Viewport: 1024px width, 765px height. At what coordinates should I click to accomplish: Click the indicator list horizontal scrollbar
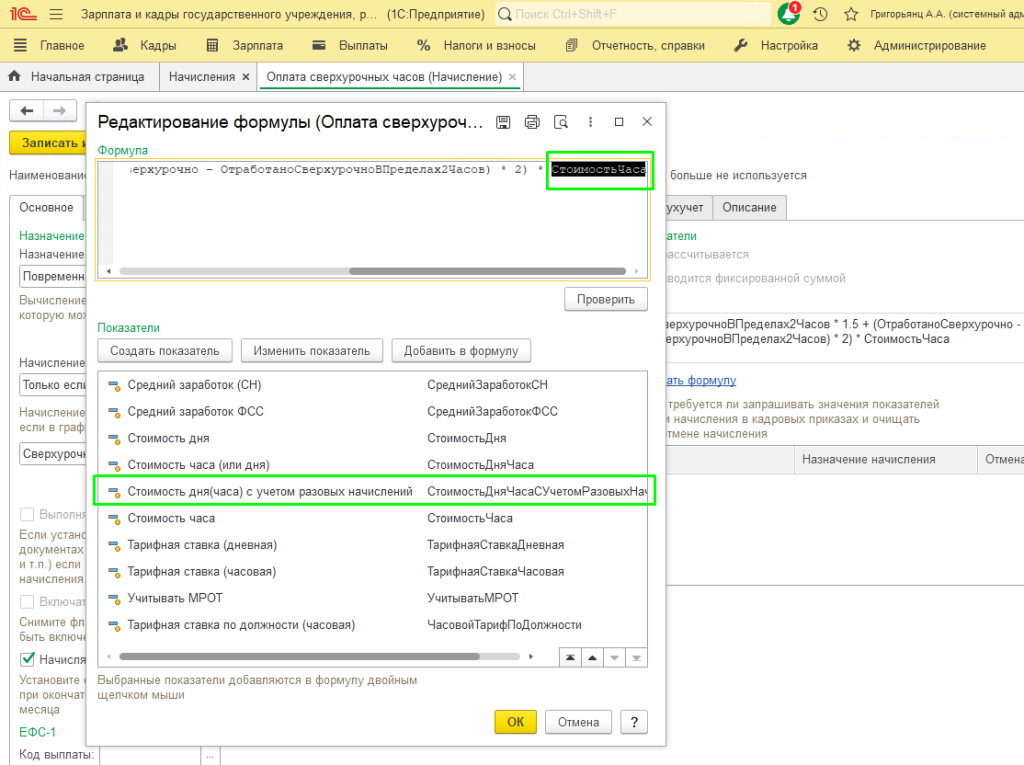(x=300, y=657)
